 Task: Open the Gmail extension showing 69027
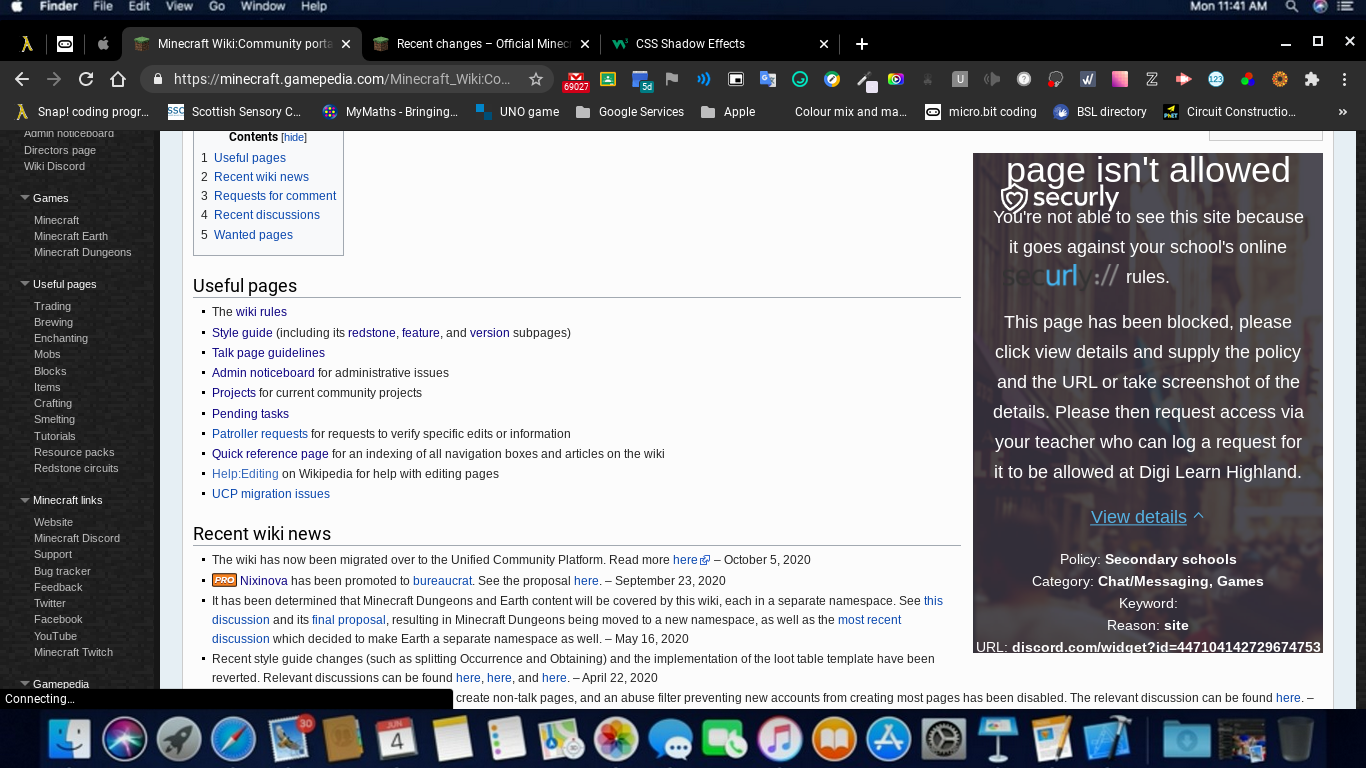point(576,80)
